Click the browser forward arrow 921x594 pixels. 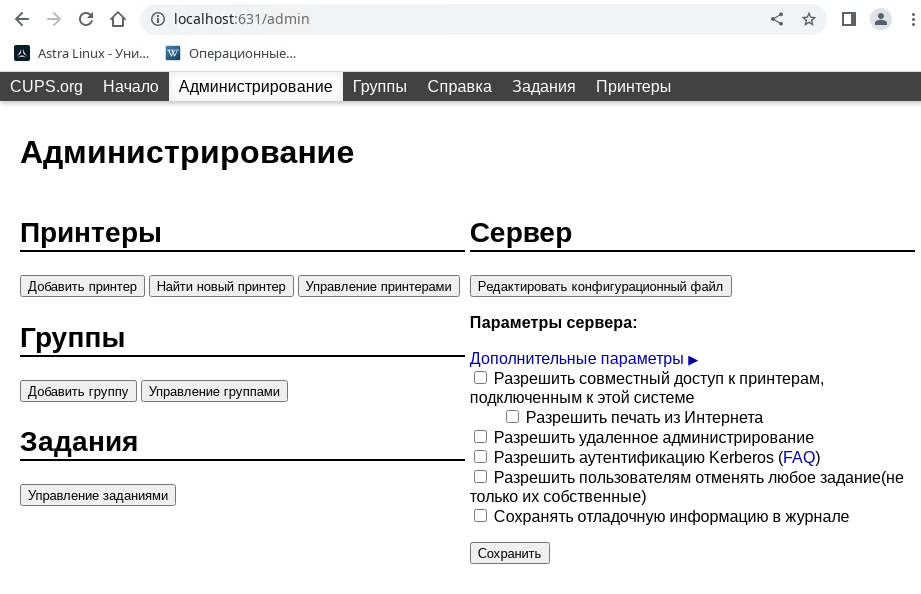54,19
